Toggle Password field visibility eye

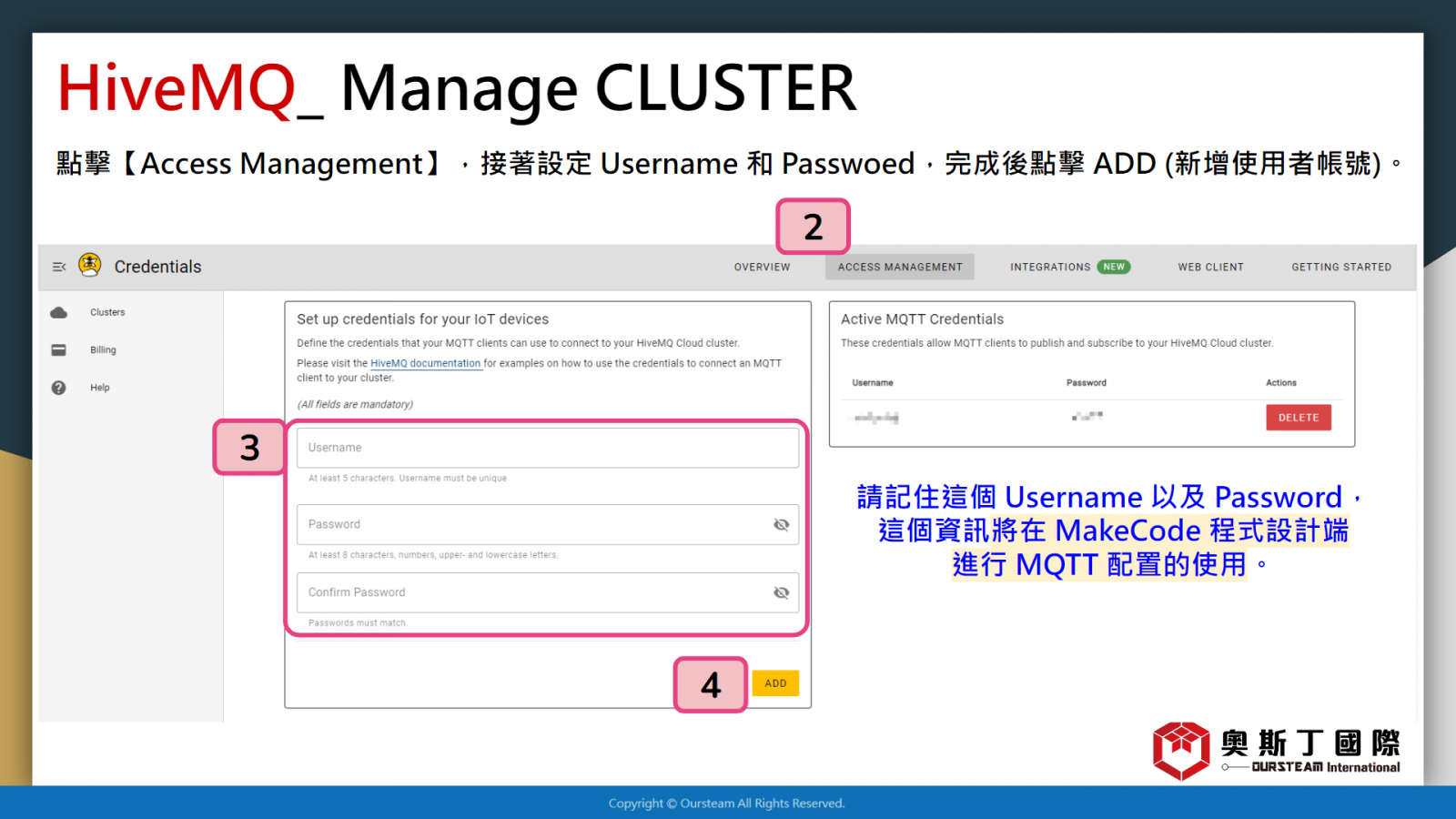[781, 525]
